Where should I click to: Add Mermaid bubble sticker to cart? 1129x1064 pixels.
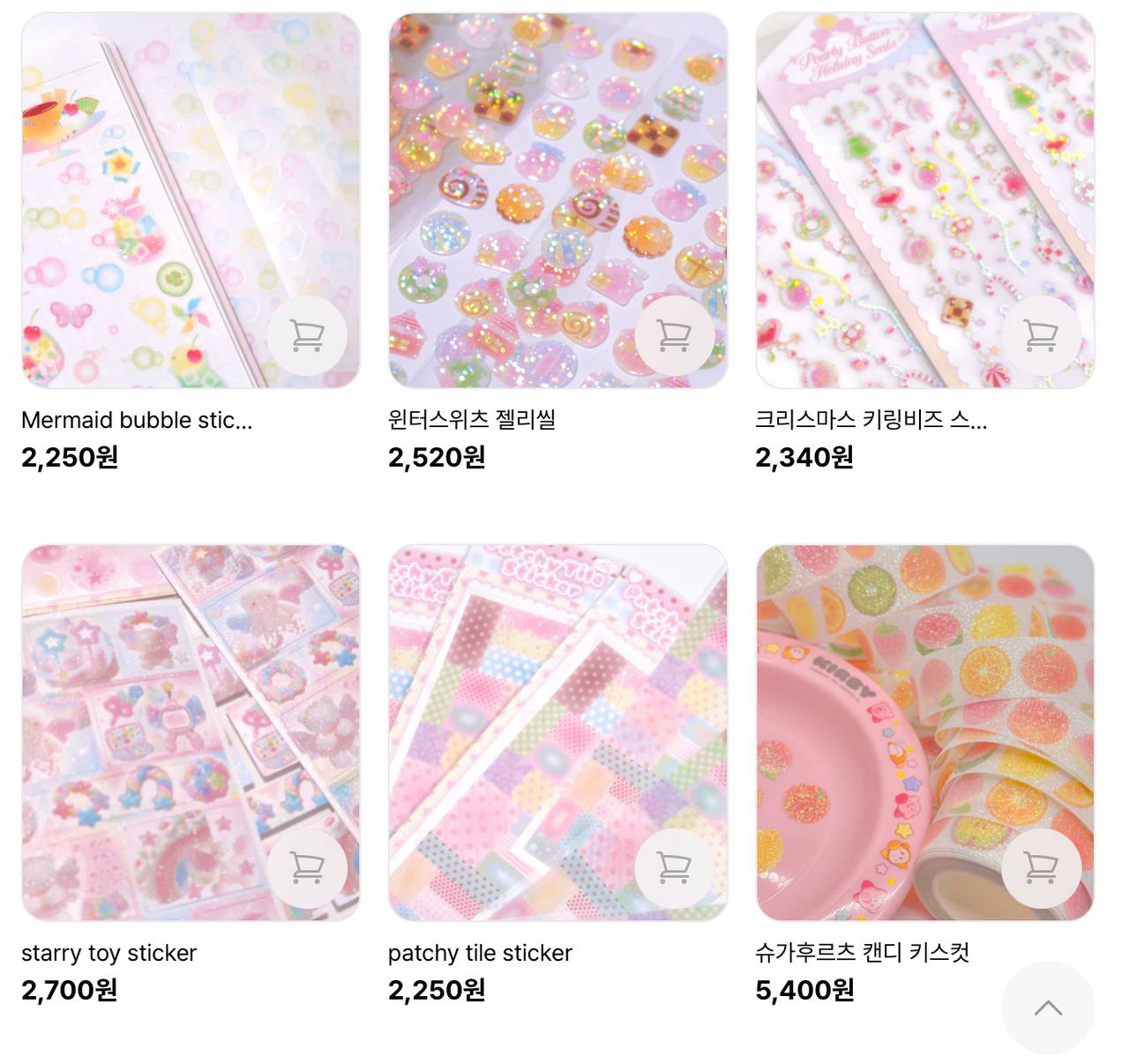click(x=307, y=336)
